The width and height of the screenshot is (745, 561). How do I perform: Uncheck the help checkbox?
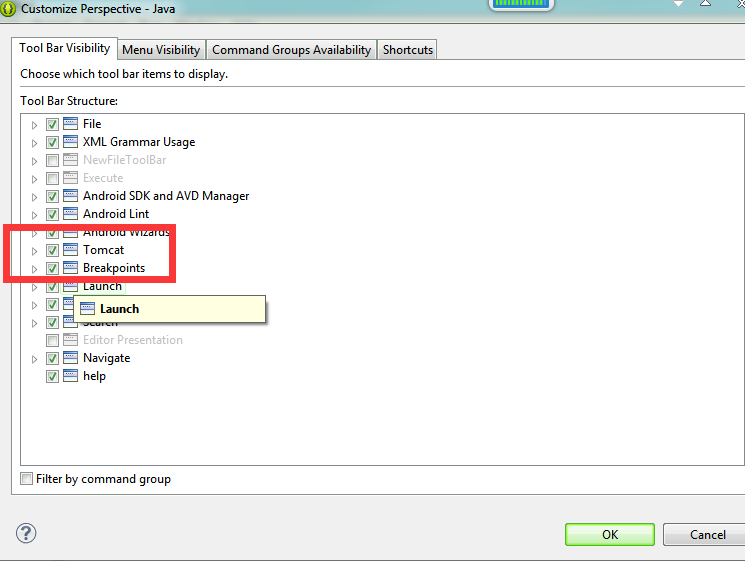52,376
